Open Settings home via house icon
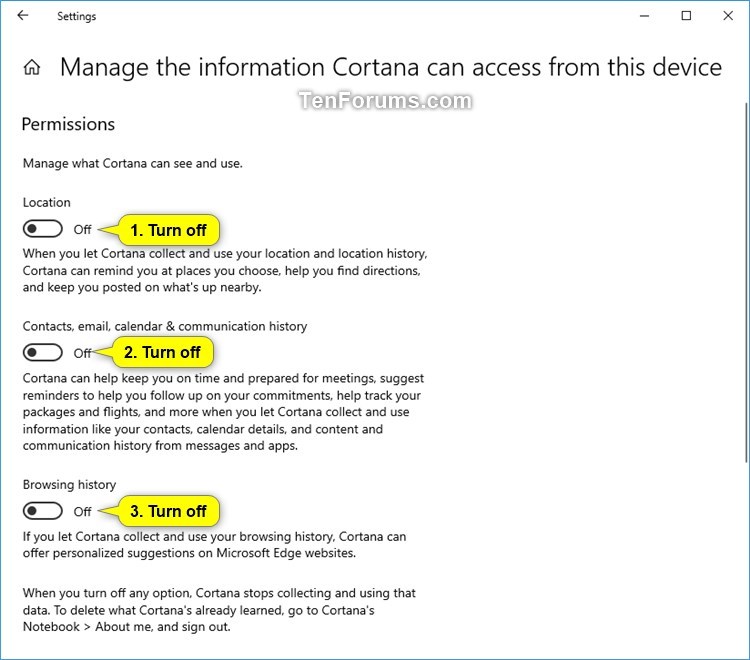The image size is (750, 660). (x=32, y=67)
